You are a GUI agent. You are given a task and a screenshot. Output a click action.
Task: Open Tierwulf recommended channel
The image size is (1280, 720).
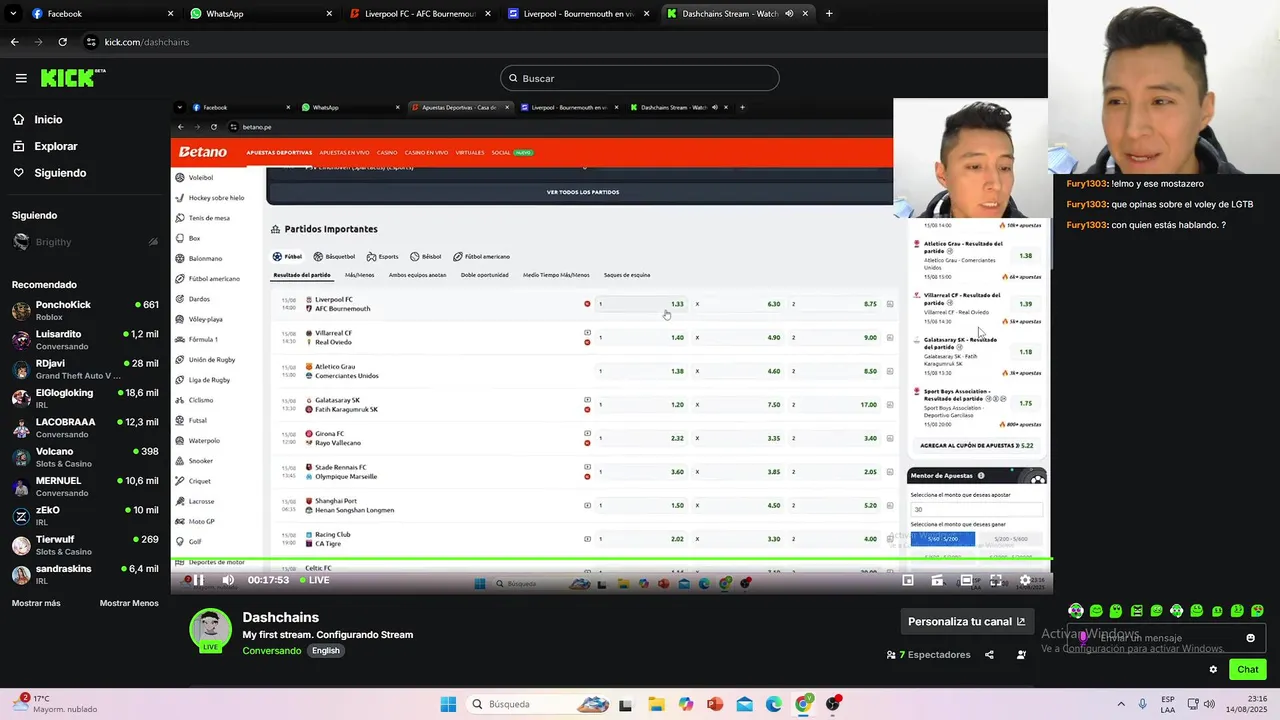coord(85,545)
